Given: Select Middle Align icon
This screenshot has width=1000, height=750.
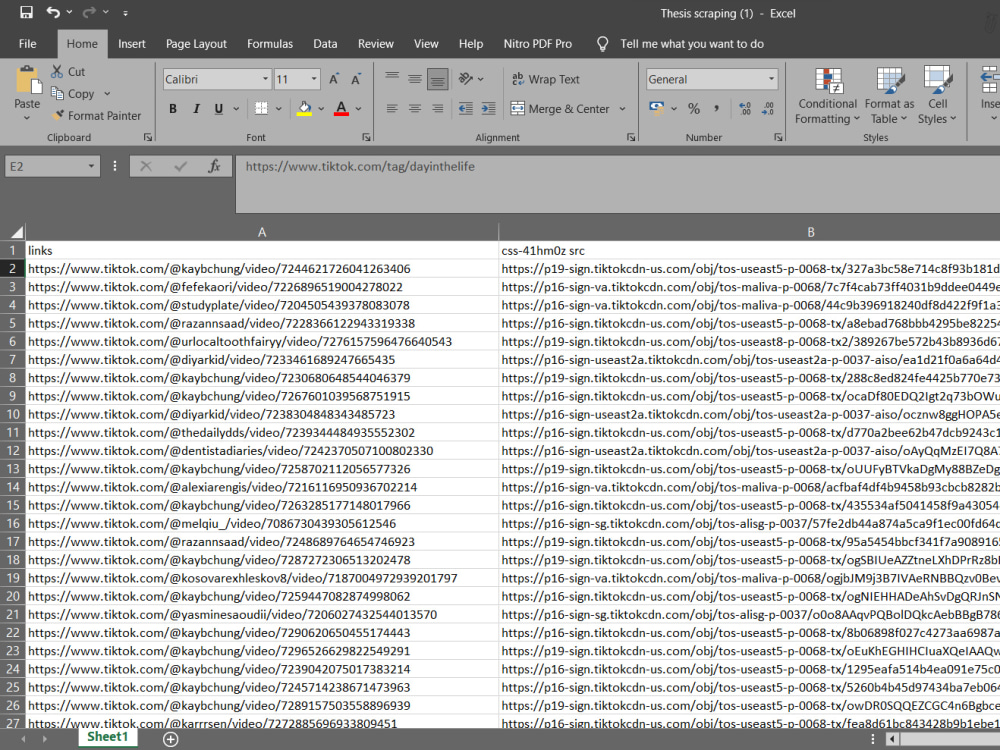Looking at the screenshot, I should tap(415, 79).
